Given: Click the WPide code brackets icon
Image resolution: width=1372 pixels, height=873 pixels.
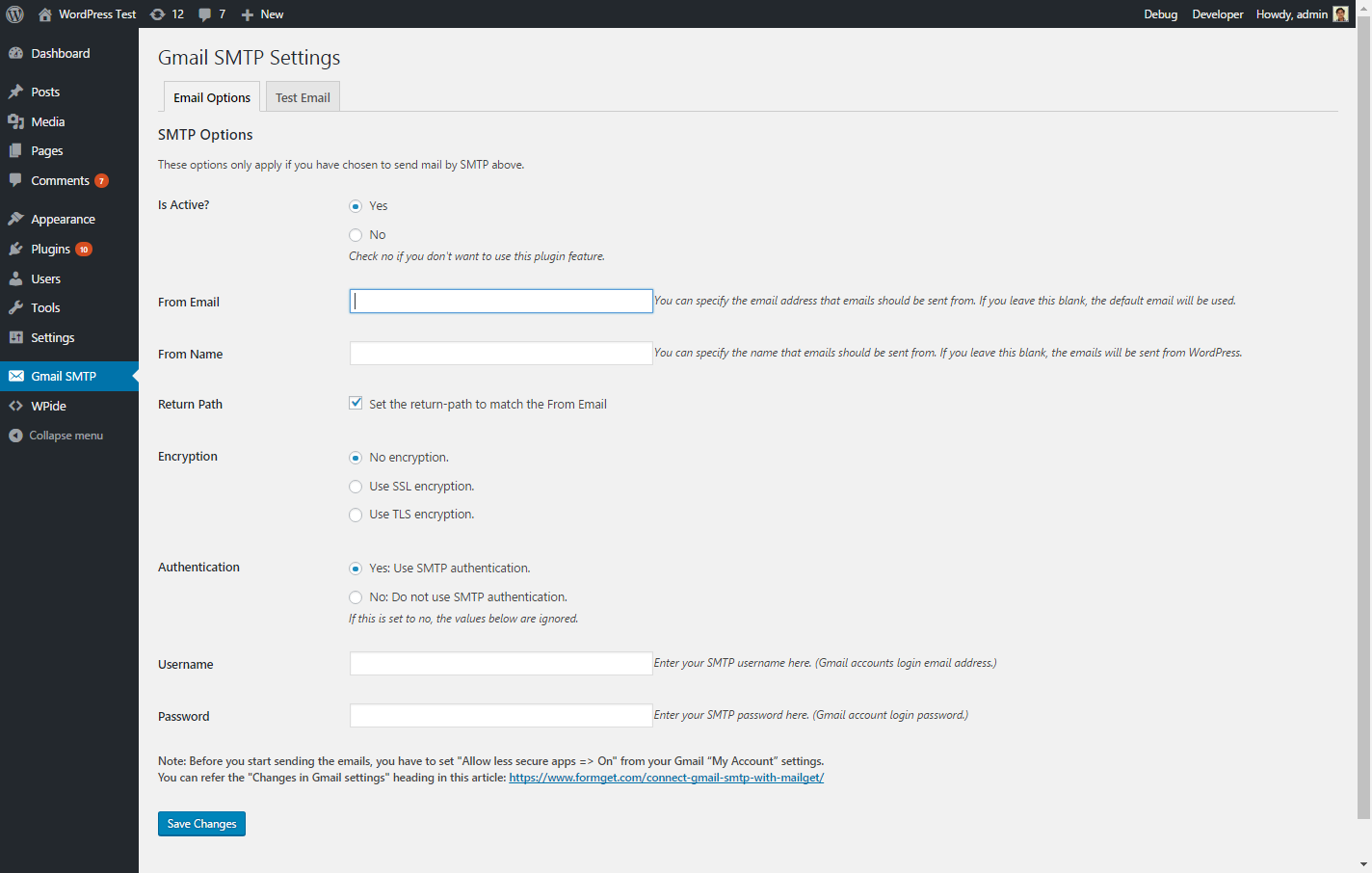Looking at the screenshot, I should click(15, 407).
